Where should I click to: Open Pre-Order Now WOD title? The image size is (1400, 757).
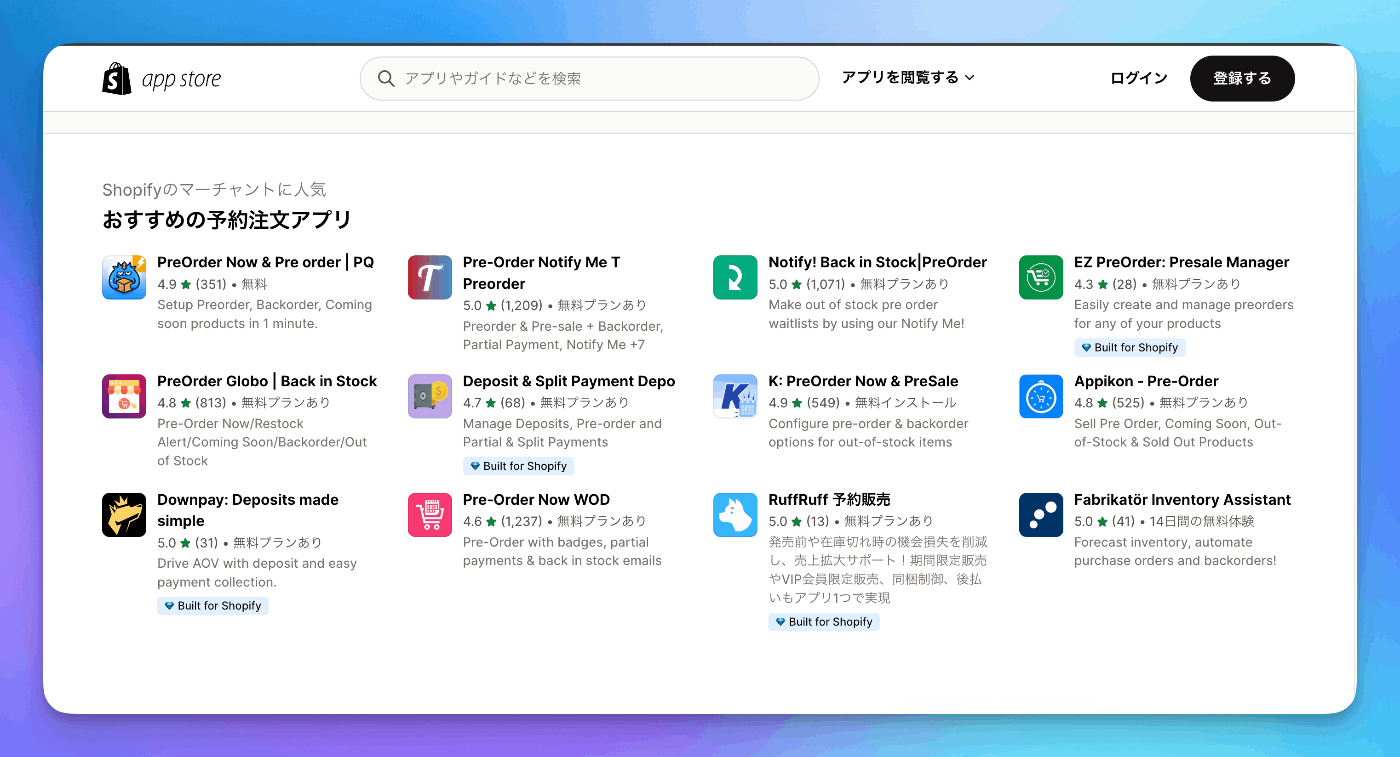(536, 500)
